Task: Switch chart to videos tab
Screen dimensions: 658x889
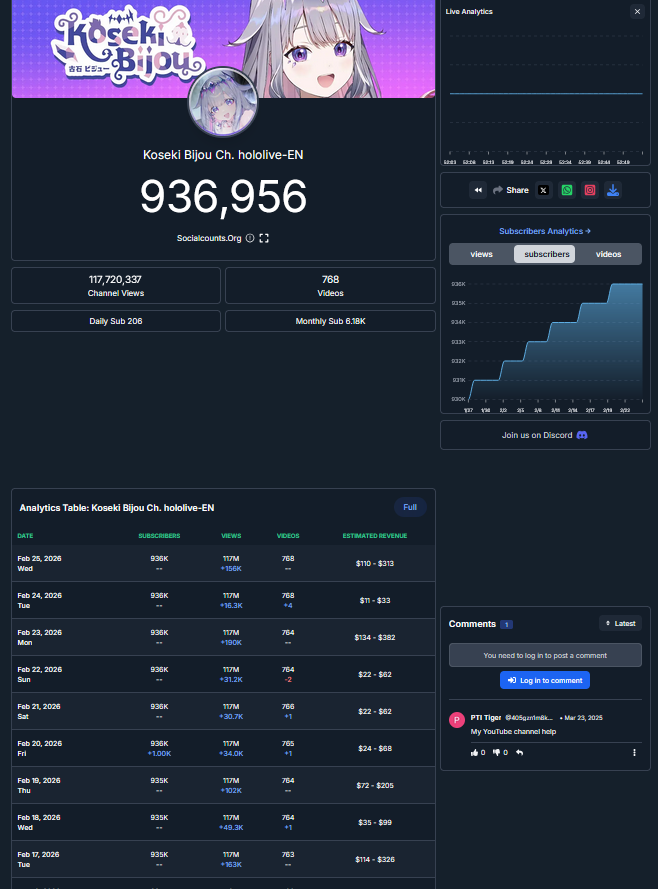Action: pos(609,254)
